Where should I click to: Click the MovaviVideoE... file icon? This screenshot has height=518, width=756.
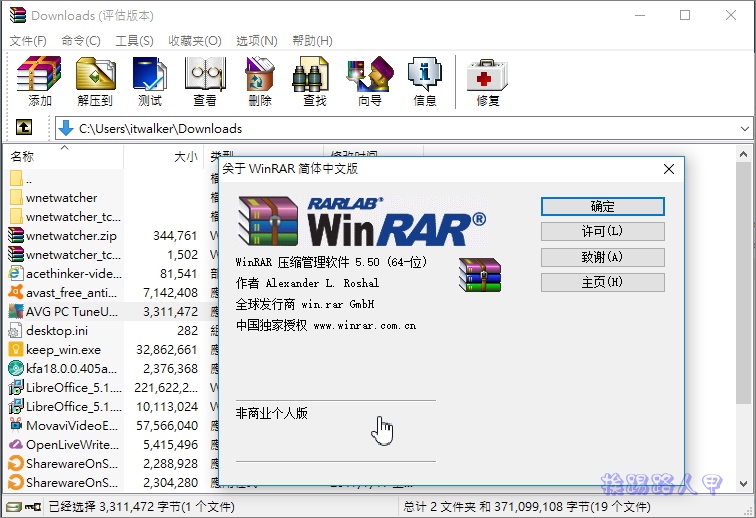[16, 425]
